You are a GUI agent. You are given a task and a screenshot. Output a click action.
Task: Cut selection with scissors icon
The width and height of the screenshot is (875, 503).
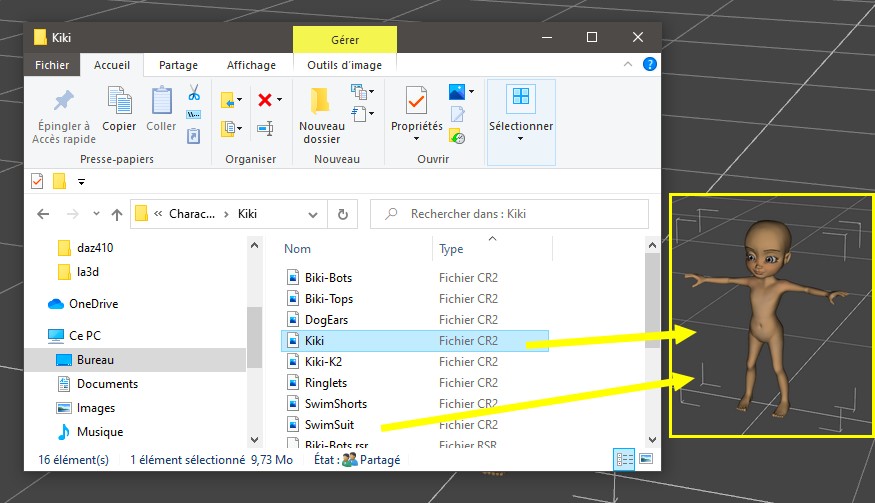194,92
